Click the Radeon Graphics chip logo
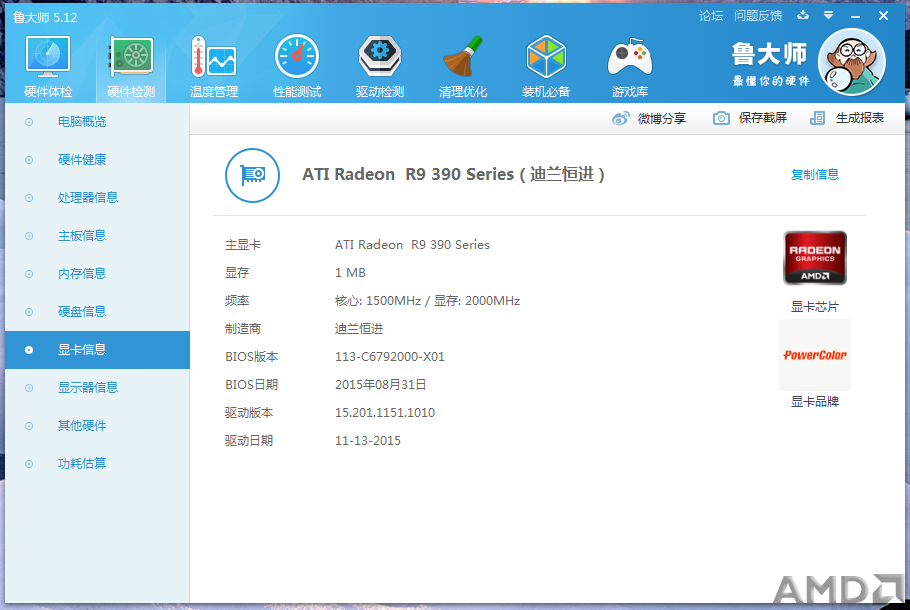The height and width of the screenshot is (610, 910). pyautogui.click(x=815, y=258)
